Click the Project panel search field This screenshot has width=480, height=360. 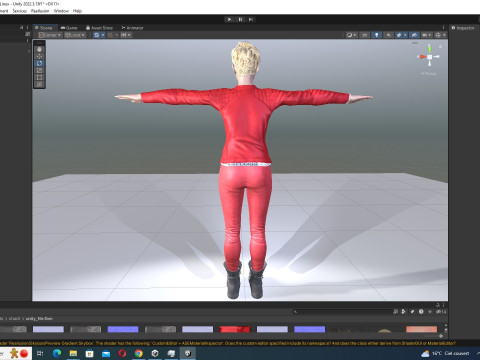tap(343, 312)
